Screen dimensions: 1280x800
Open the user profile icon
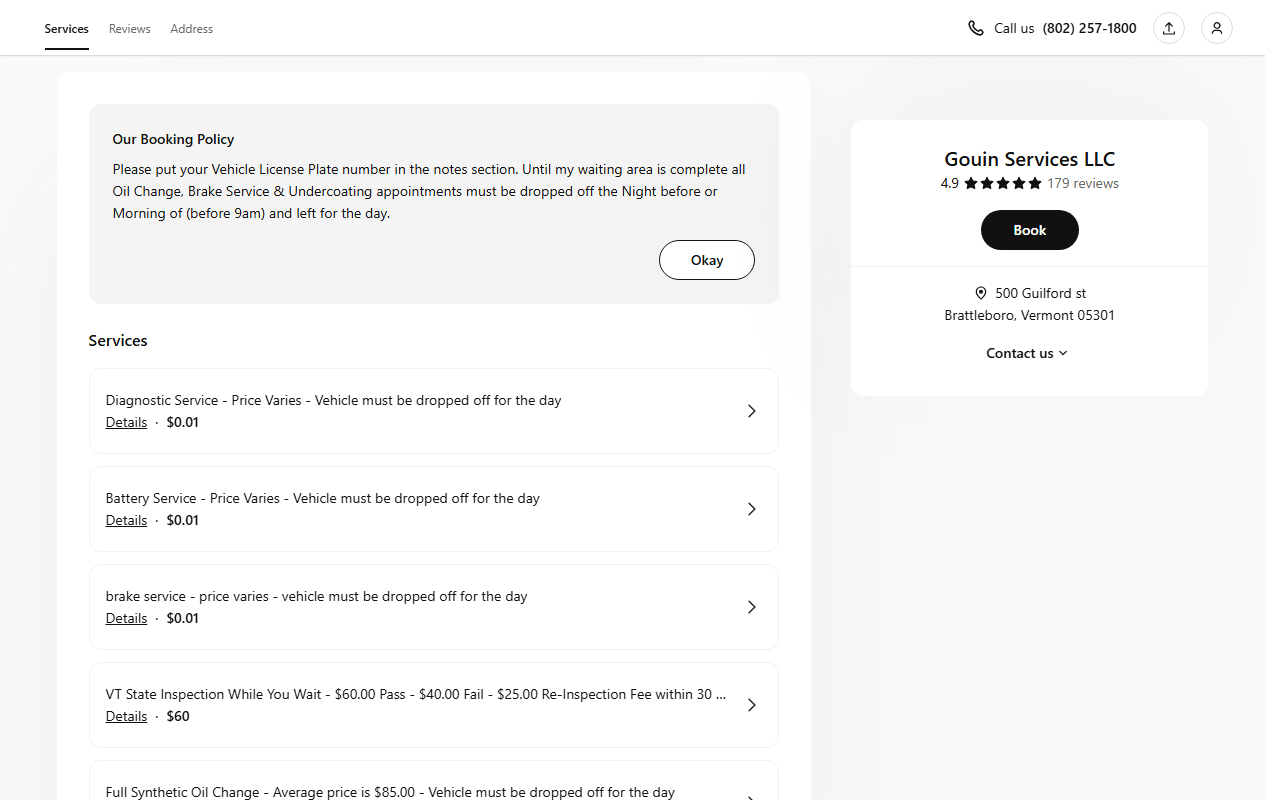pos(1217,28)
